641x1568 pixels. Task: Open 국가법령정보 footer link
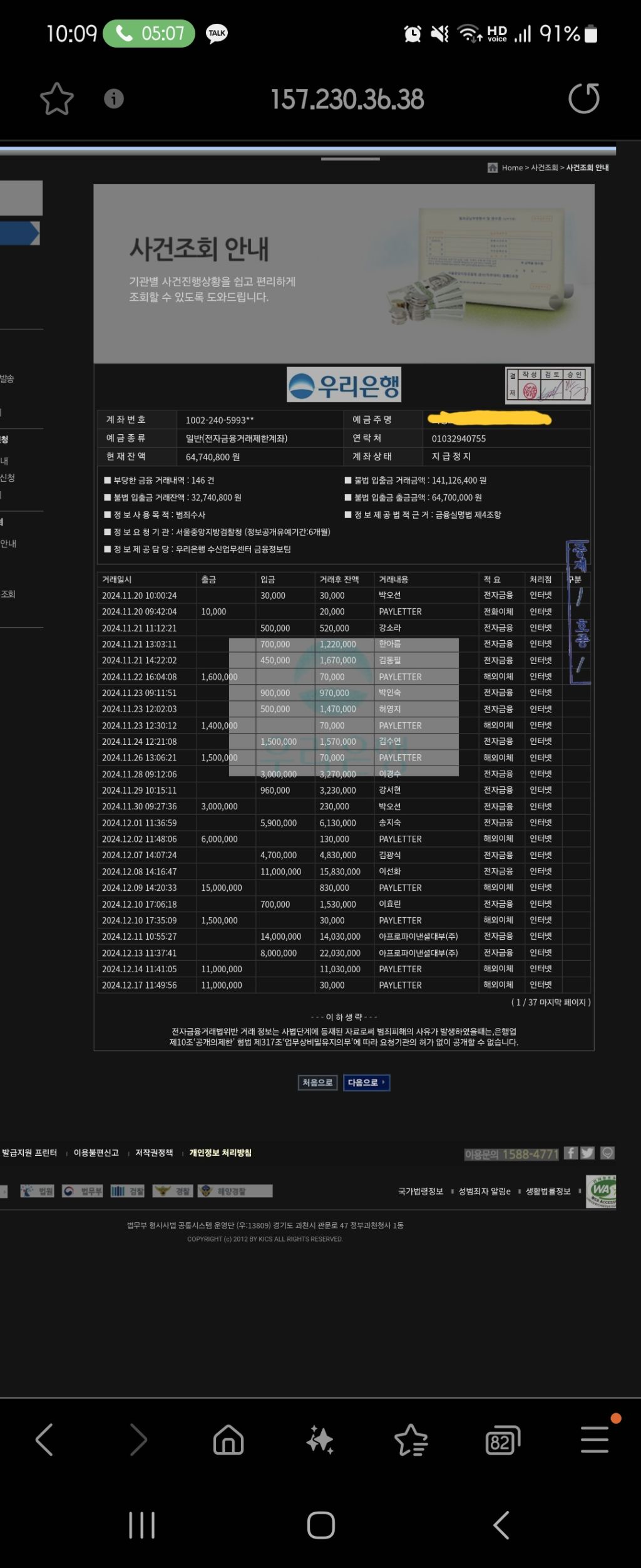coord(421,1191)
